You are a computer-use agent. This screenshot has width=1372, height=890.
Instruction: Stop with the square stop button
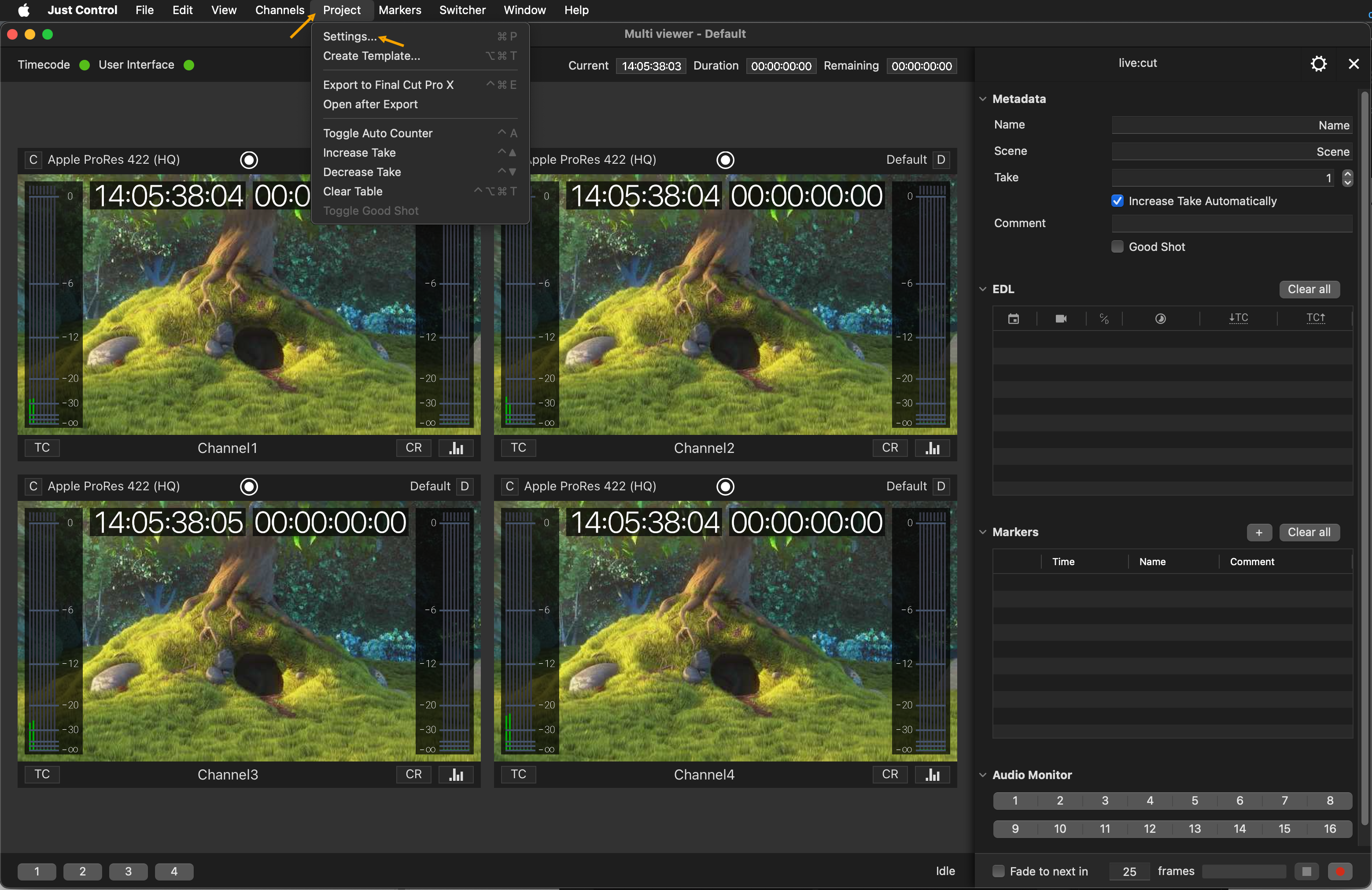[1306, 872]
